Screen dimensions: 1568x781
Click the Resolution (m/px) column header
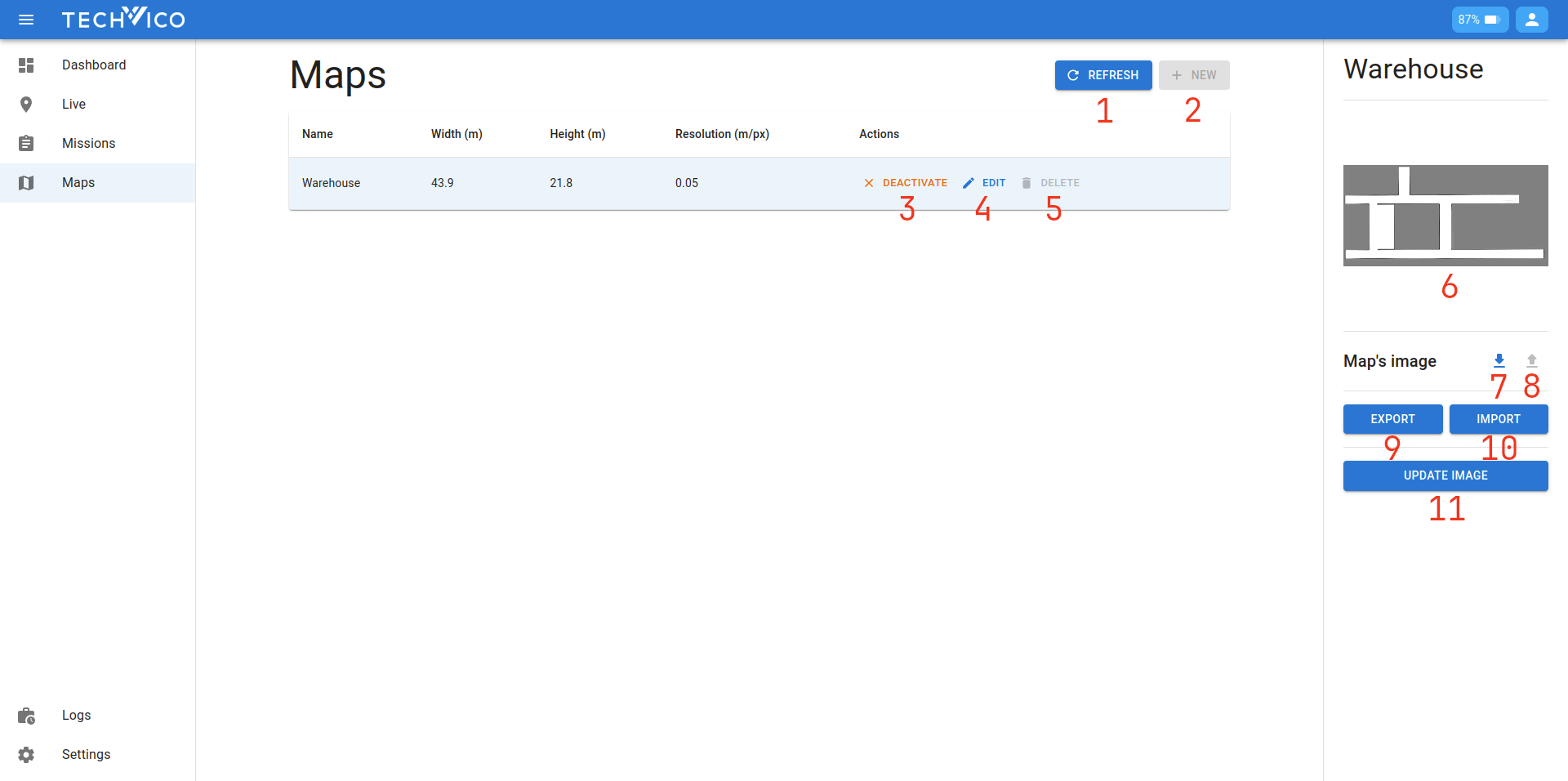click(x=722, y=134)
